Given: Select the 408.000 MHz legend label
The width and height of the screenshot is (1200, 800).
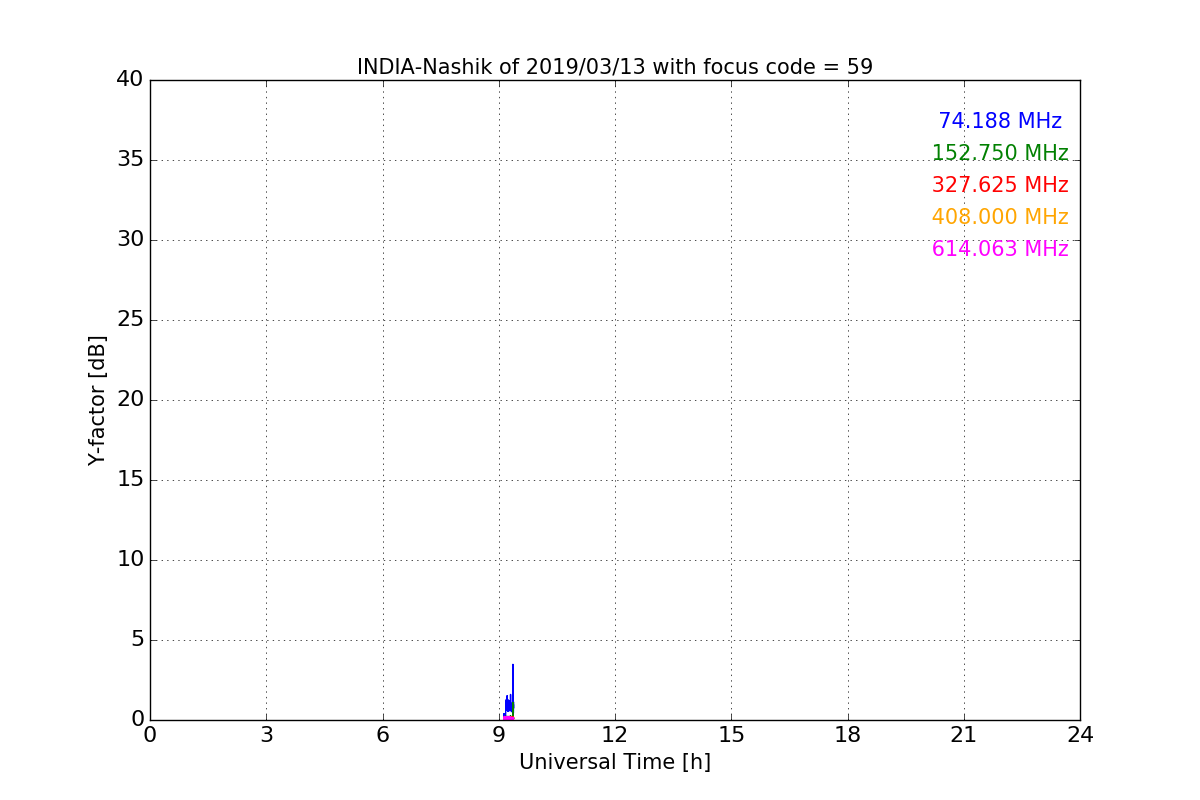Looking at the screenshot, I should click(x=1000, y=217).
